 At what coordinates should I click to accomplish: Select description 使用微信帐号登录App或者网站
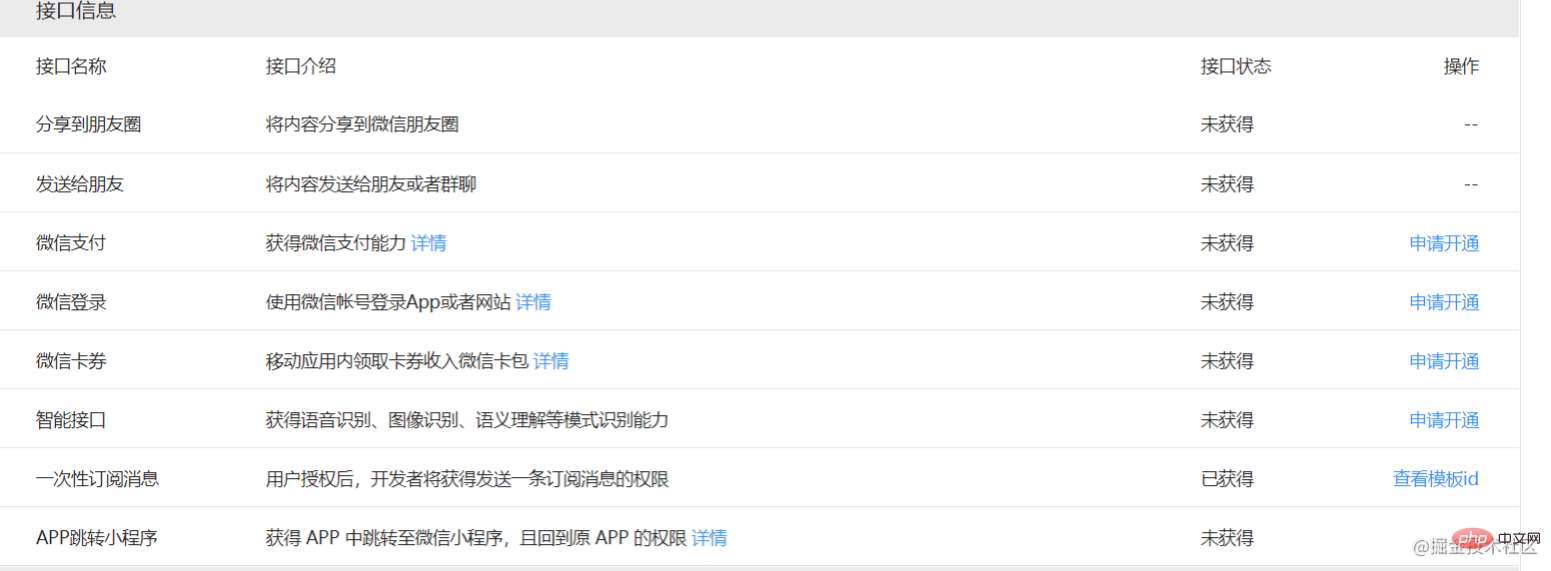coord(389,302)
